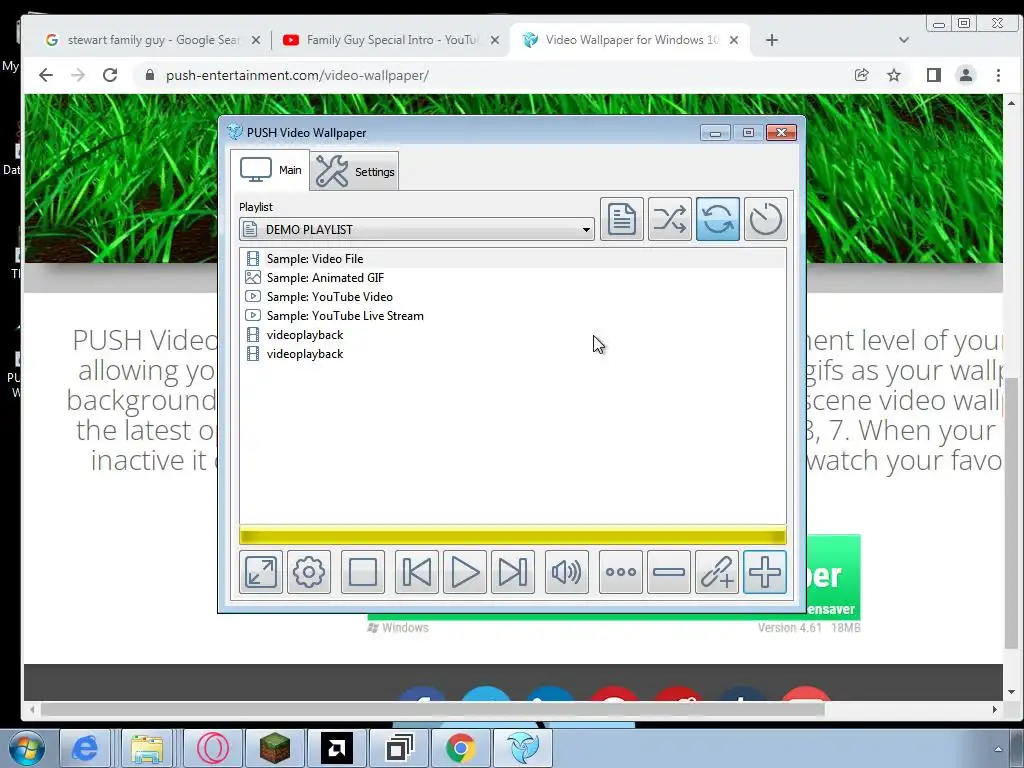
Task: Open the three-dots more options button
Action: click(620, 572)
